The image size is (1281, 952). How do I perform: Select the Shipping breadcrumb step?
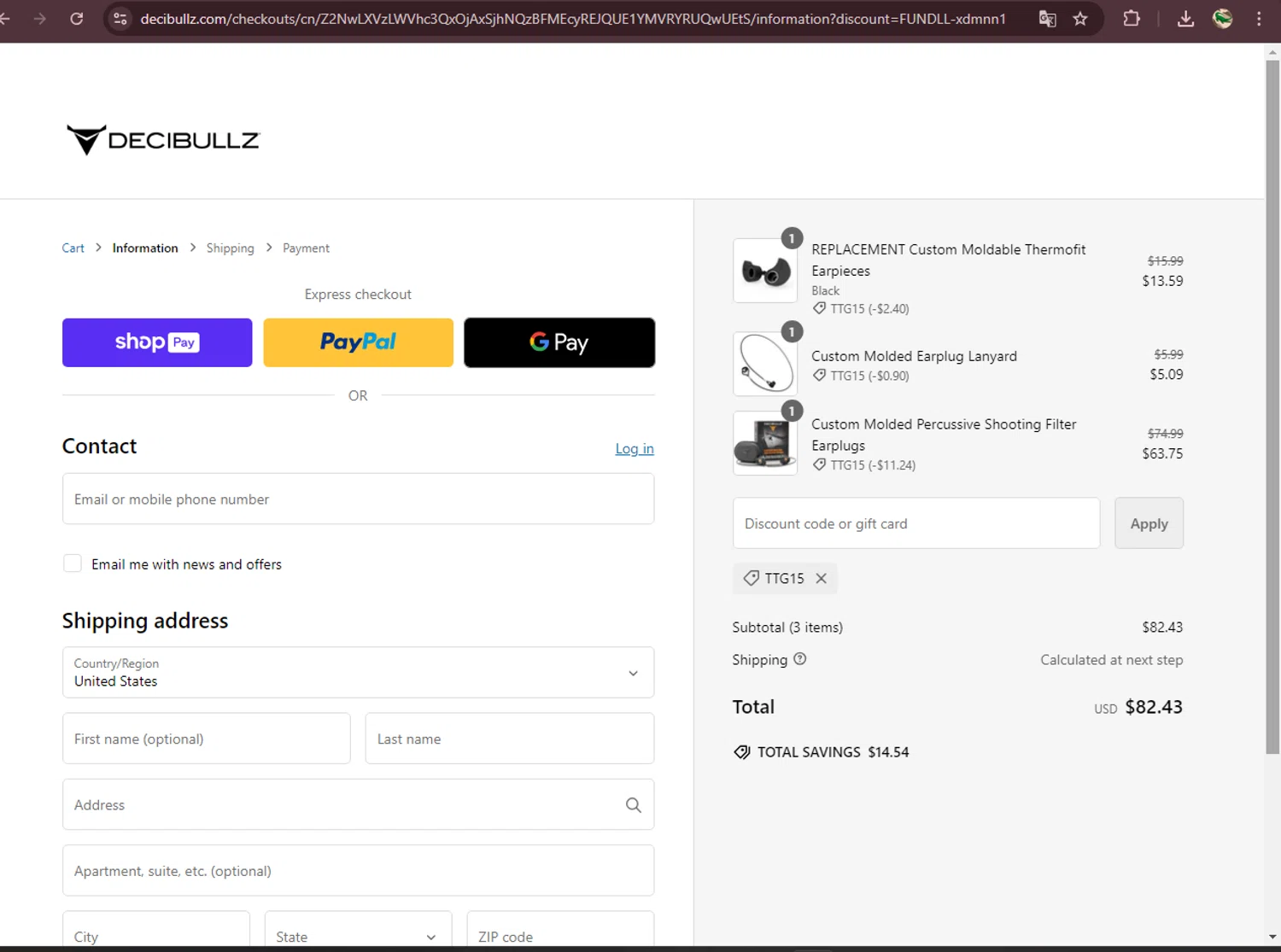point(231,248)
